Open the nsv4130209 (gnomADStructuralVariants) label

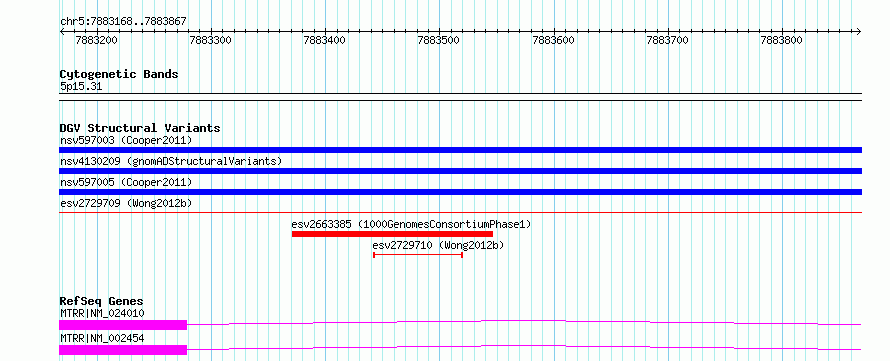[x=171, y=161]
